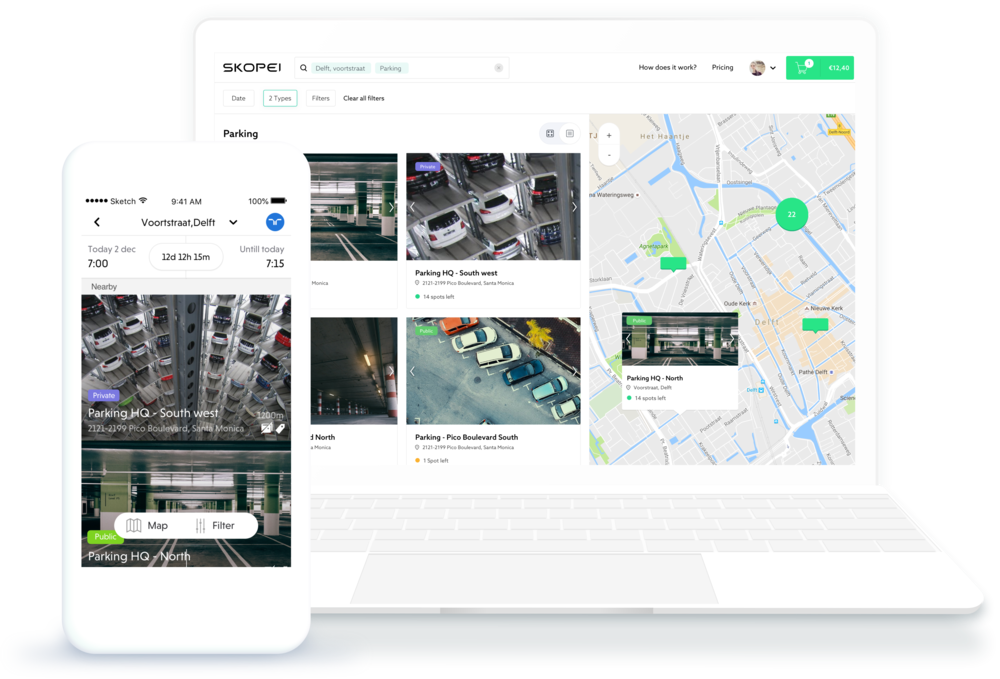Image resolution: width=1000 pixels, height=679 pixels.
Task: Open the Pricing page link
Action: point(722,67)
